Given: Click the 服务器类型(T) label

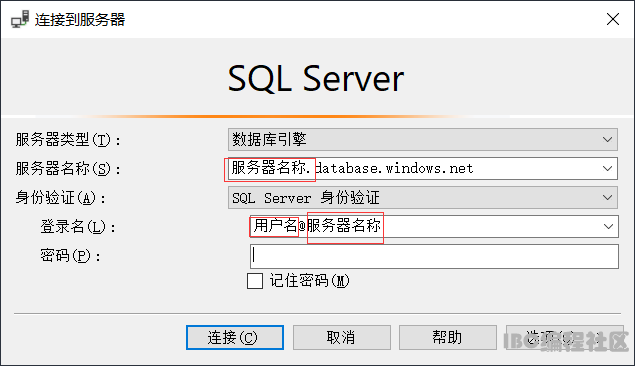Looking at the screenshot, I should click(68, 140).
